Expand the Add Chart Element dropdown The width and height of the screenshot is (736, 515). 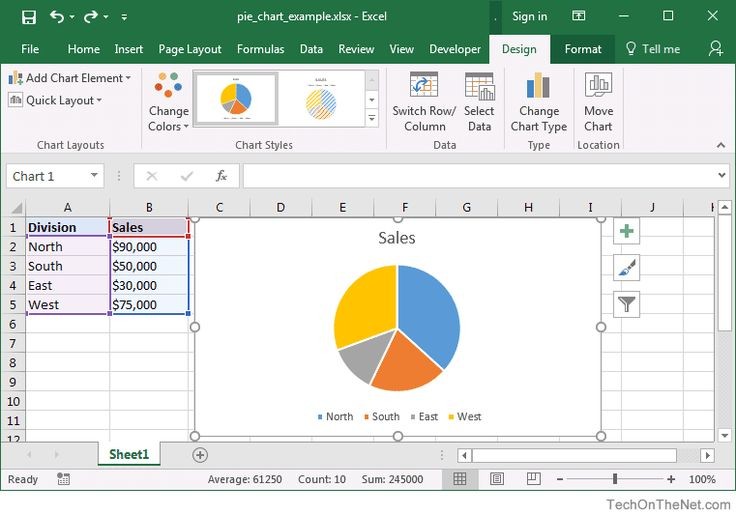(x=70, y=78)
